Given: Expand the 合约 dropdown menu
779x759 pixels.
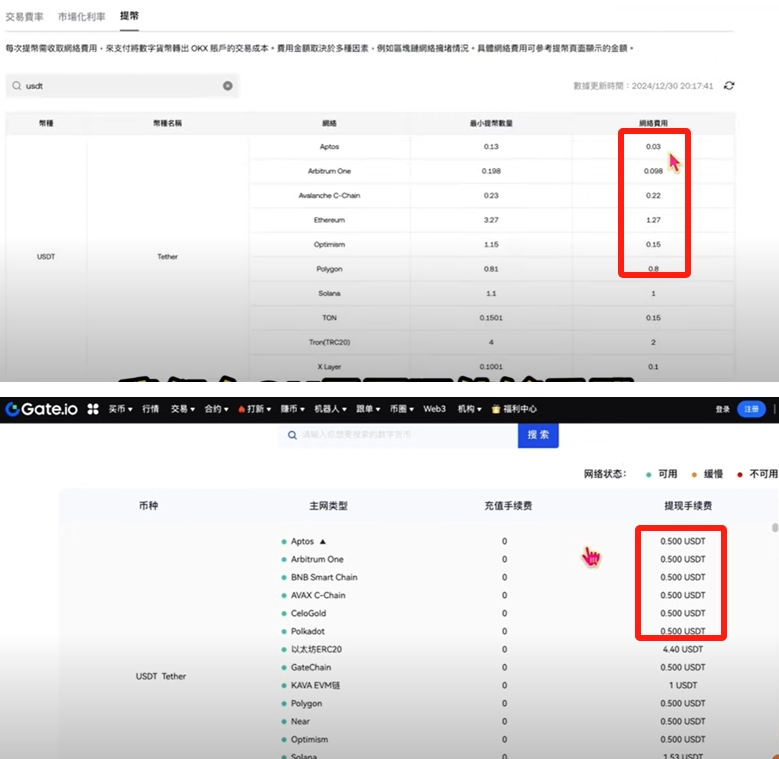Looking at the screenshot, I should click(x=216, y=409).
